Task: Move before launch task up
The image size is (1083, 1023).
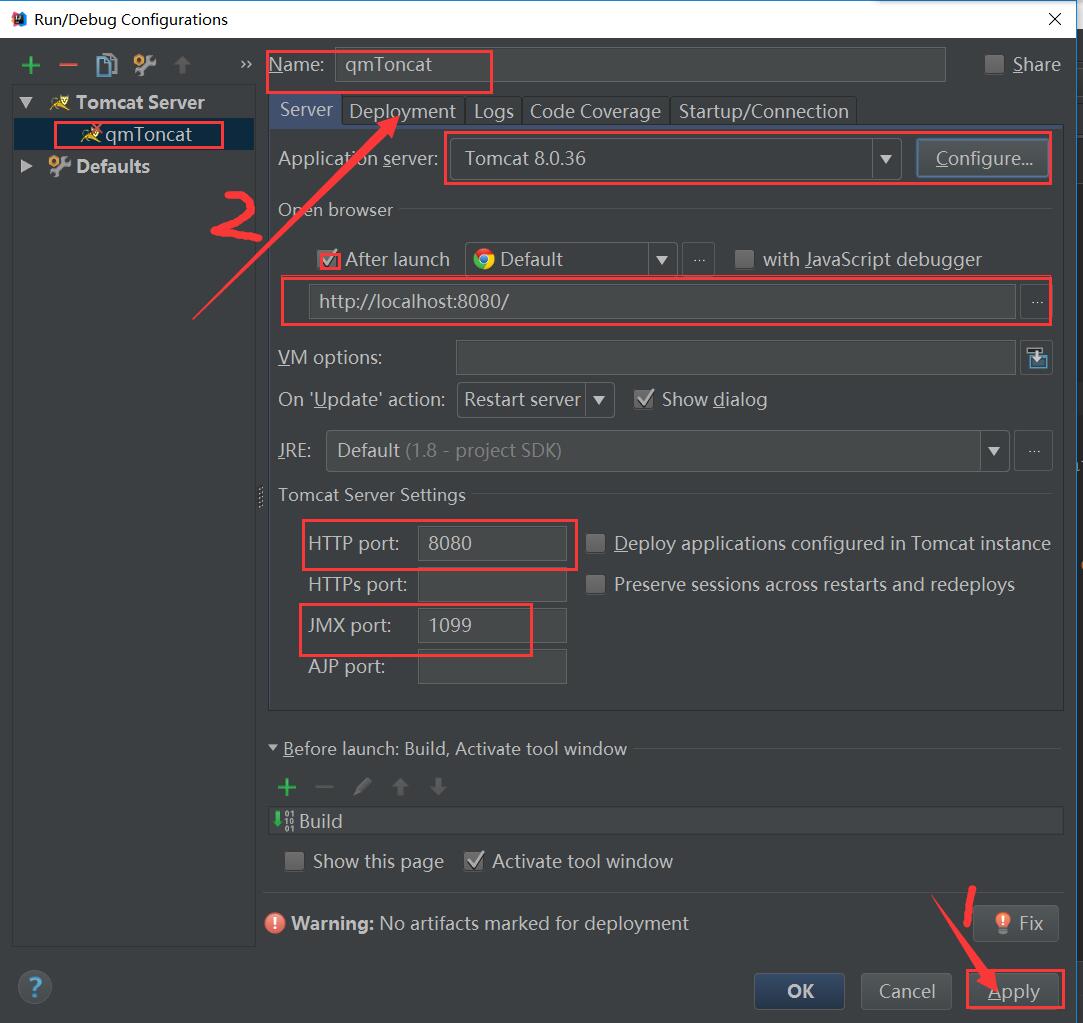Action: pos(400,787)
